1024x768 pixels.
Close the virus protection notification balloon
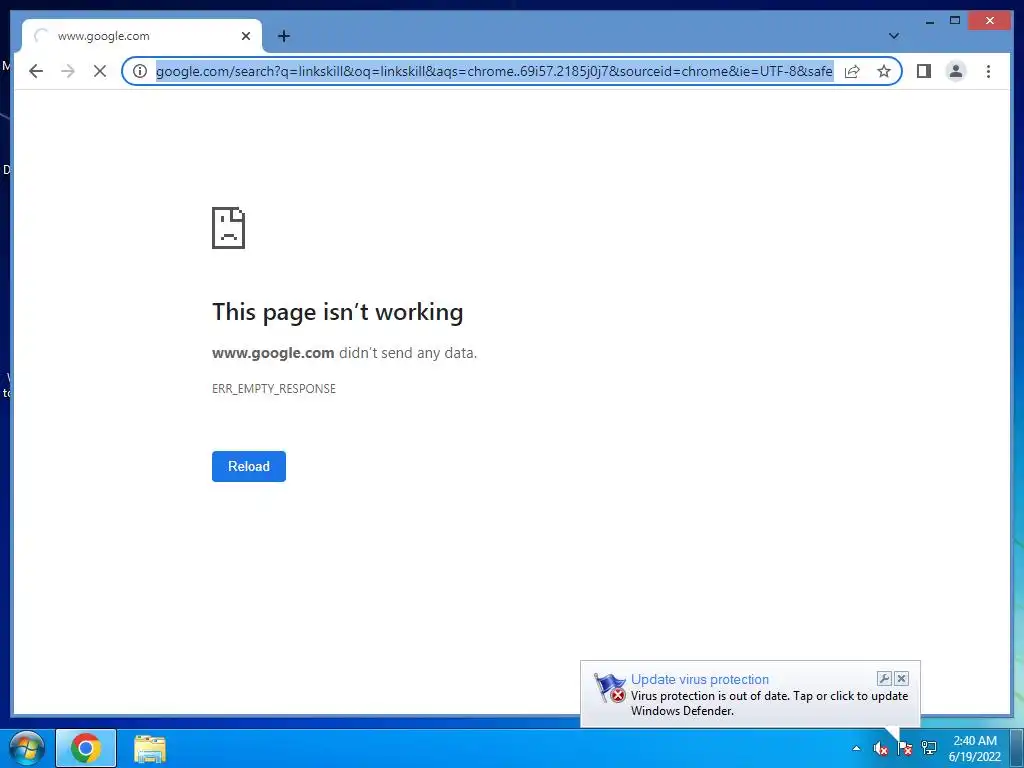901,679
